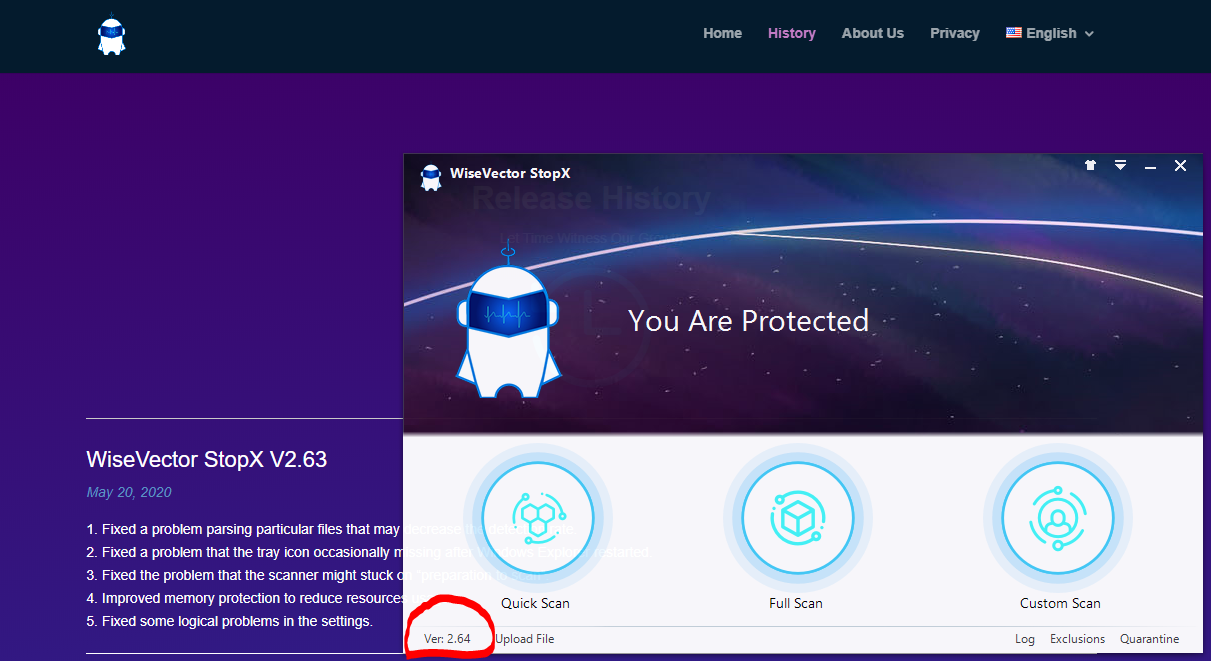The height and width of the screenshot is (661, 1211).
Task: Start a Custom Scan via person icon
Action: pos(1058,518)
